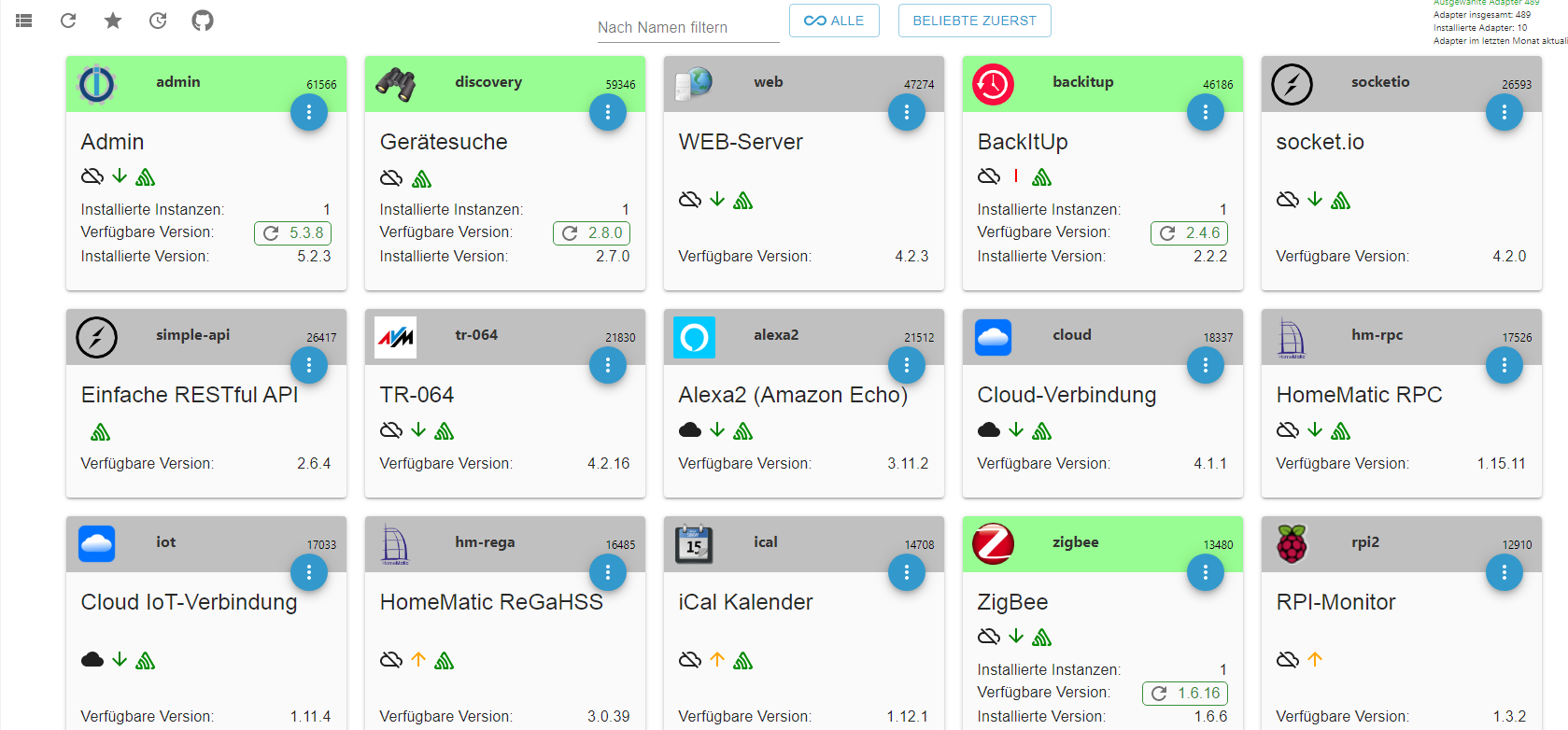Click the check-for-updates icon next to the star

[158, 21]
